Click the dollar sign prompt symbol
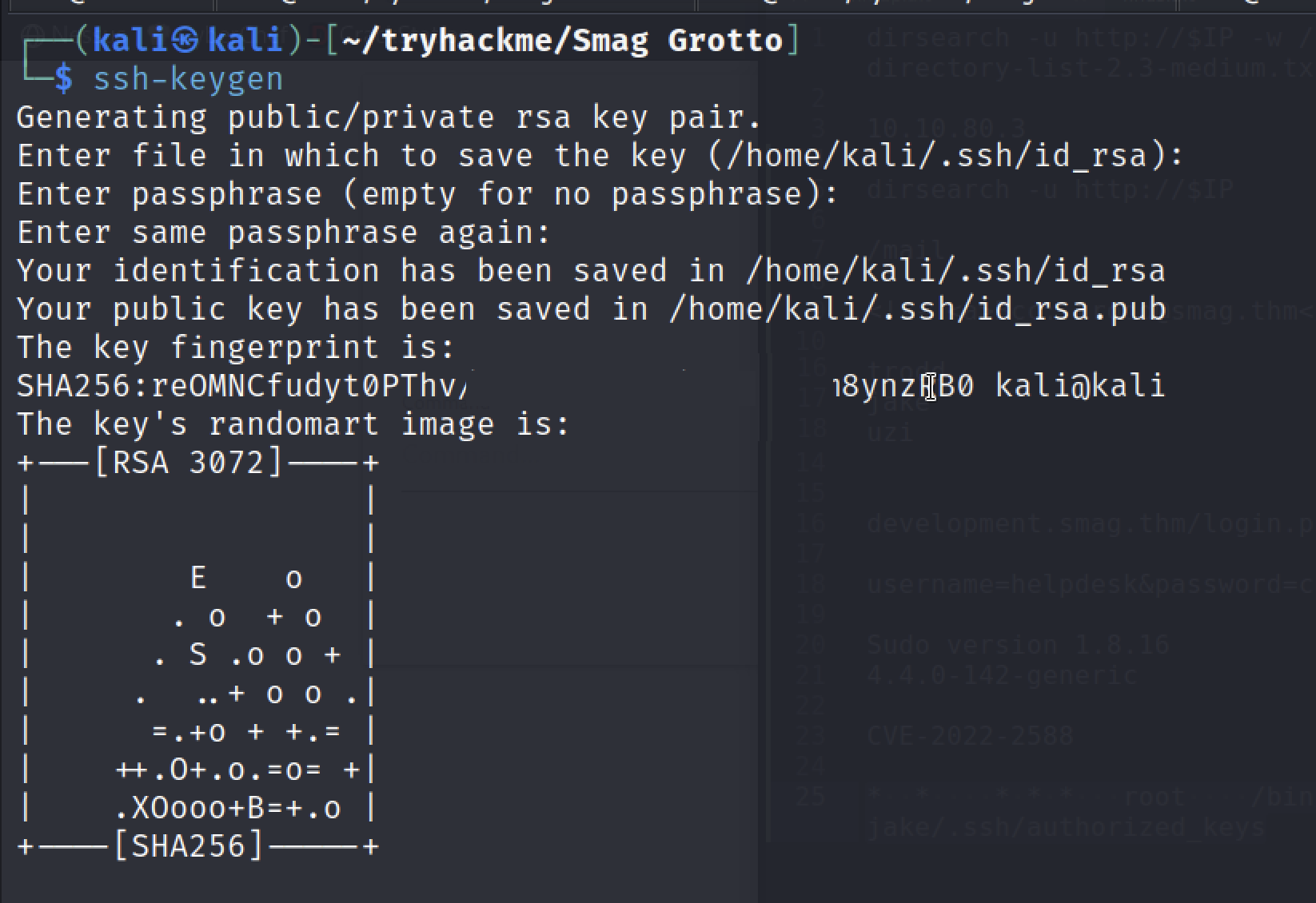This screenshot has width=1316, height=903. click(63, 79)
